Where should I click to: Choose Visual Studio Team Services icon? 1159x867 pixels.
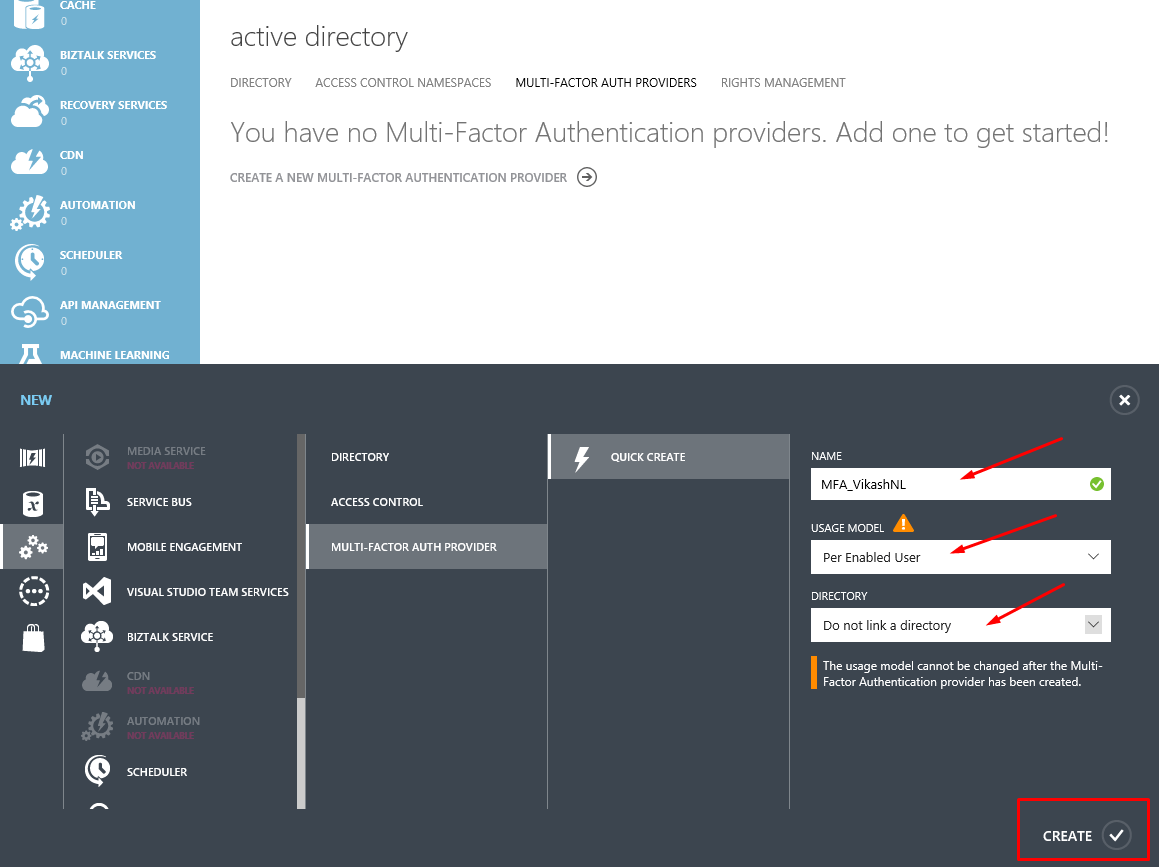97,591
